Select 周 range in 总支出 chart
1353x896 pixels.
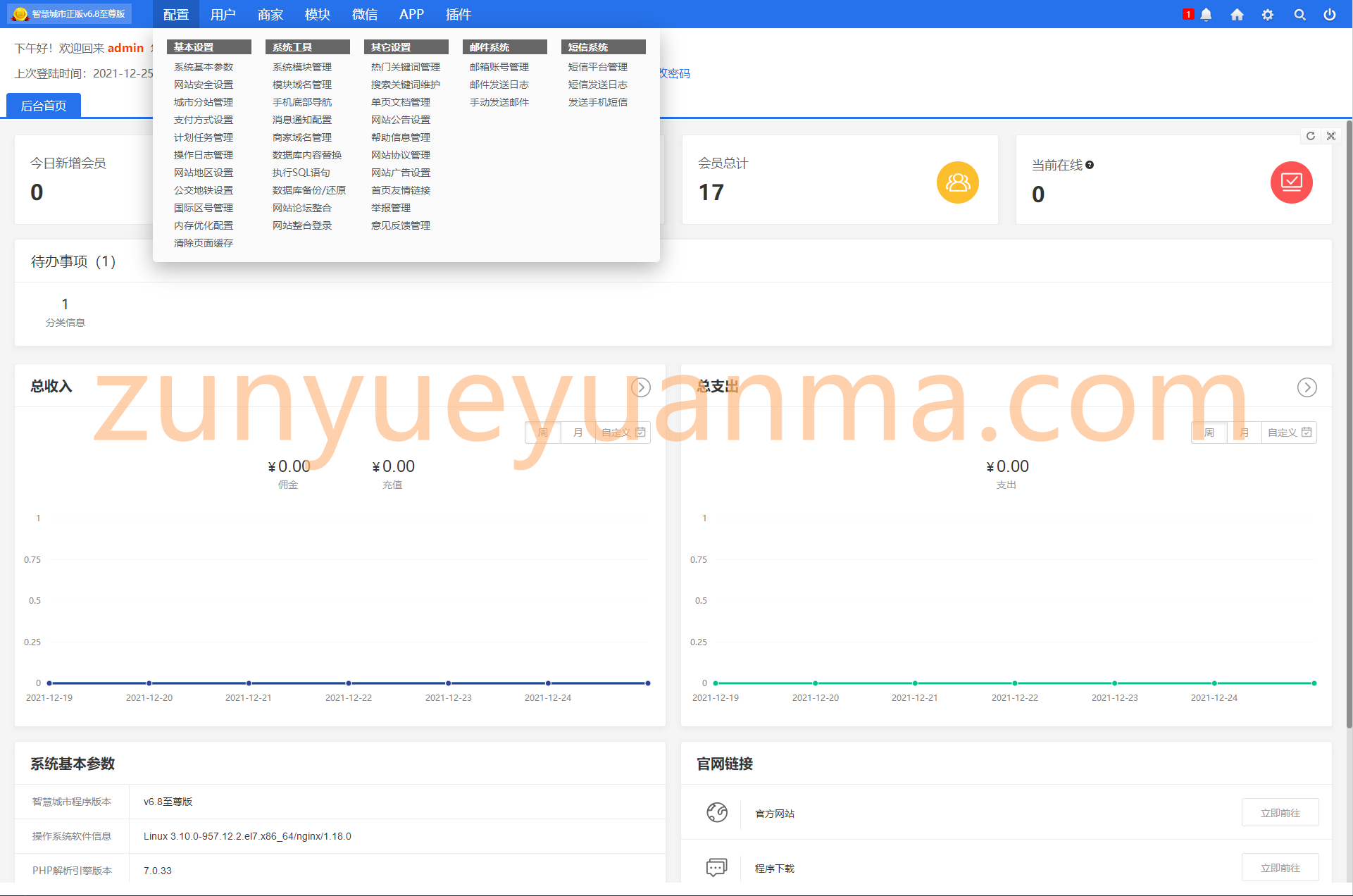pos(1209,433)
